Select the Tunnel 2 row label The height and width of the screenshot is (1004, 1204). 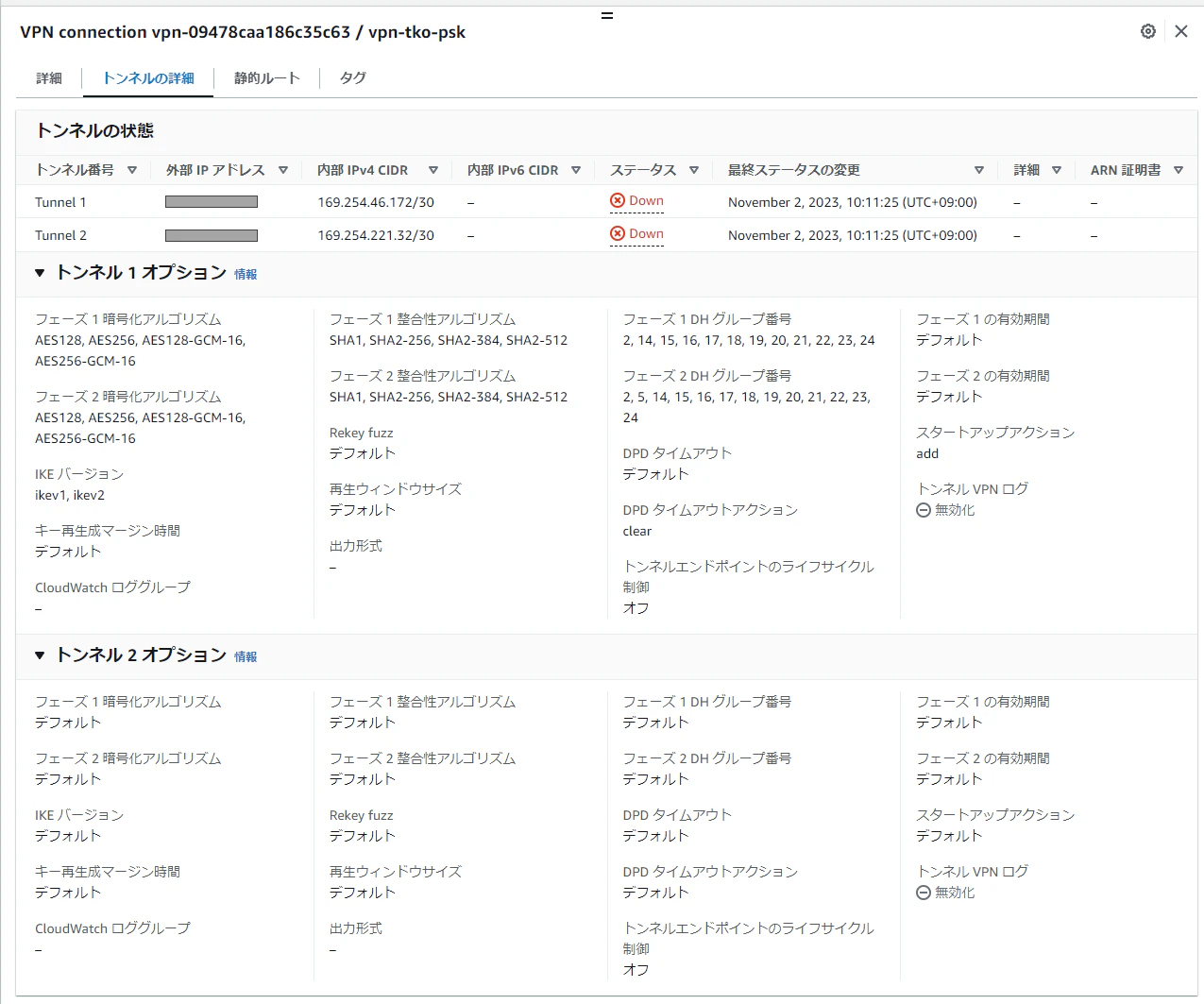(60, 235)
